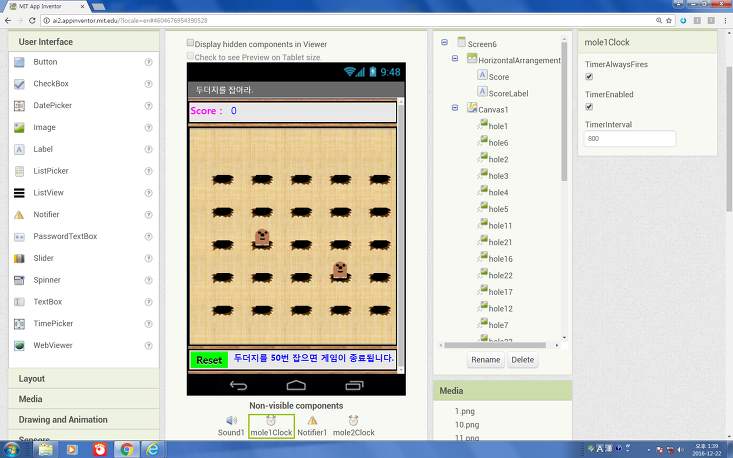Image resolution: width=733 pixels, height=458 pixels.
Task: Select hole6 sprite in component tree
Action: coord(498,143)
